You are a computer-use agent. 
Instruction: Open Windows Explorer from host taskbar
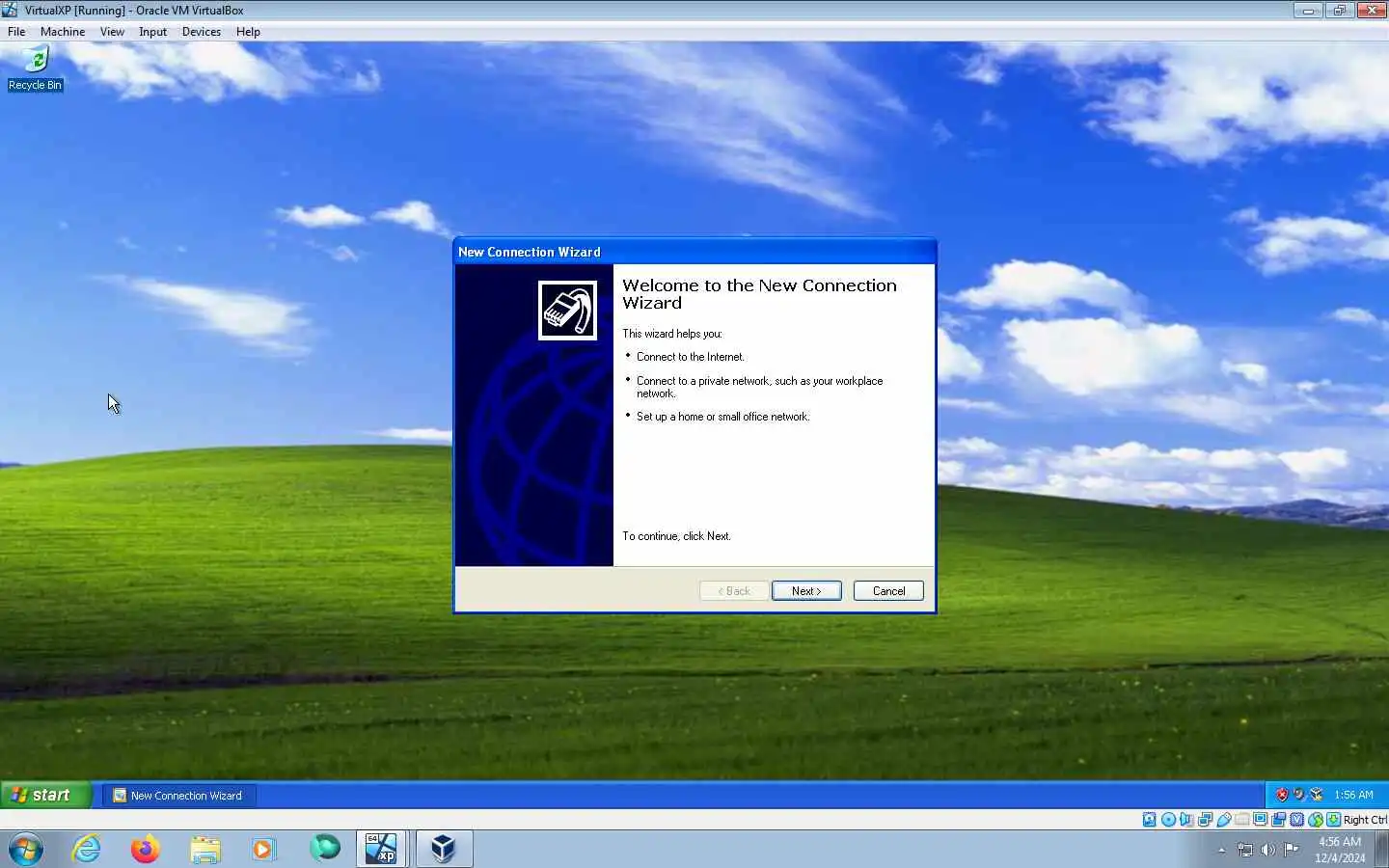(204, 850)
